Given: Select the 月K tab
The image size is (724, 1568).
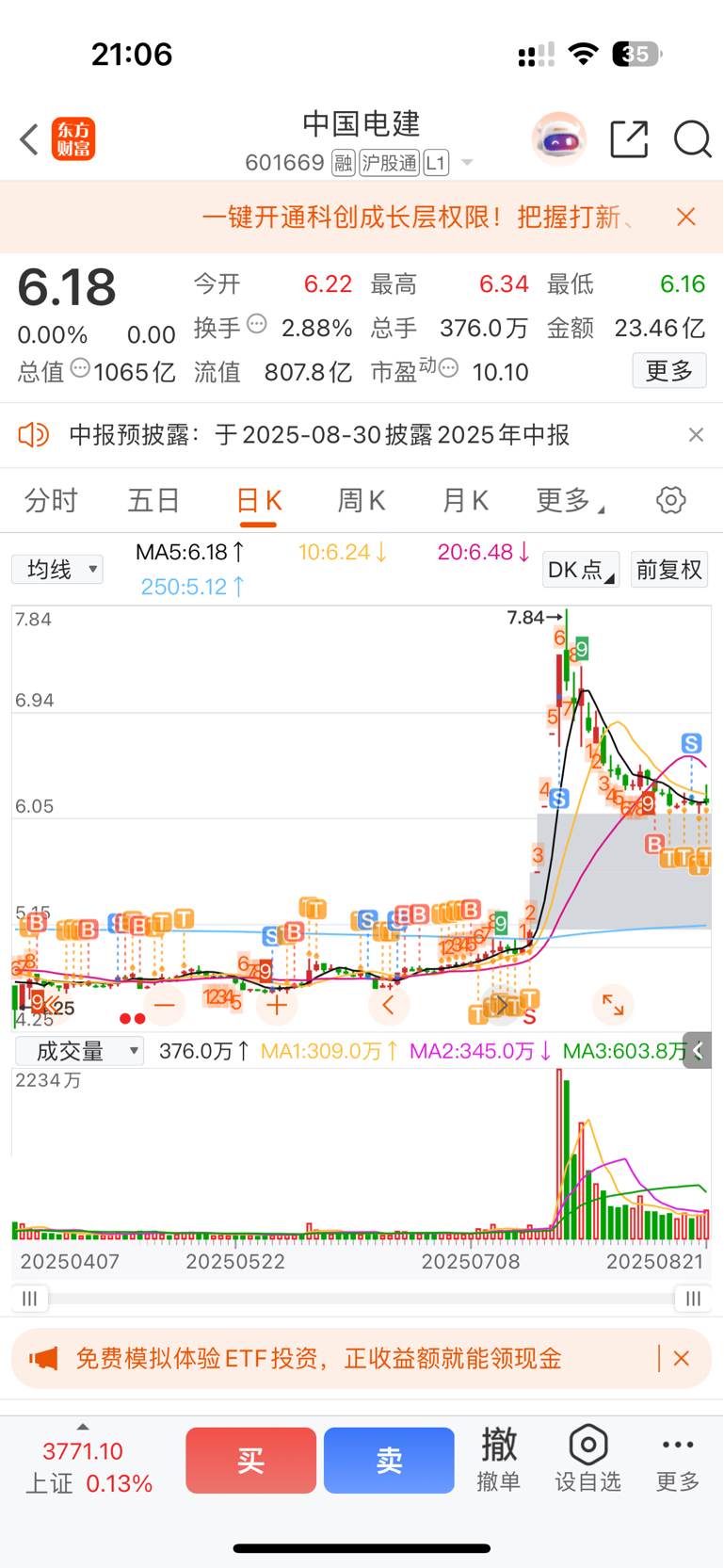Looking at the screenshot, I should click(465, 500).
